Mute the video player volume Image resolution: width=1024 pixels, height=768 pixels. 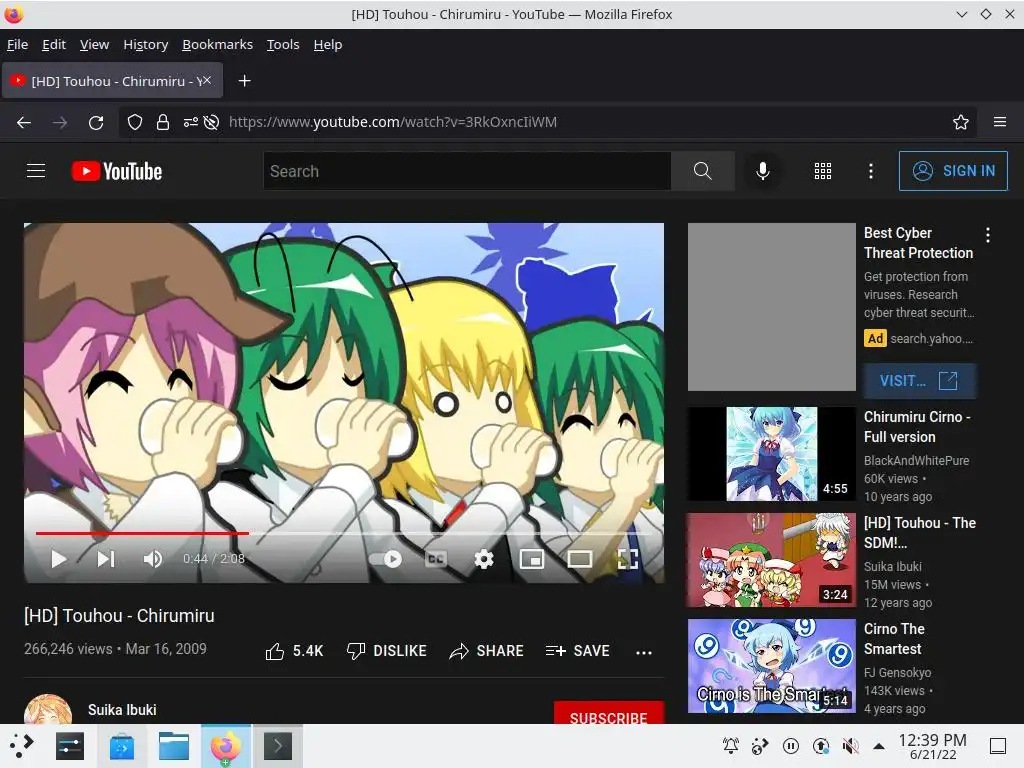point(152,559)
